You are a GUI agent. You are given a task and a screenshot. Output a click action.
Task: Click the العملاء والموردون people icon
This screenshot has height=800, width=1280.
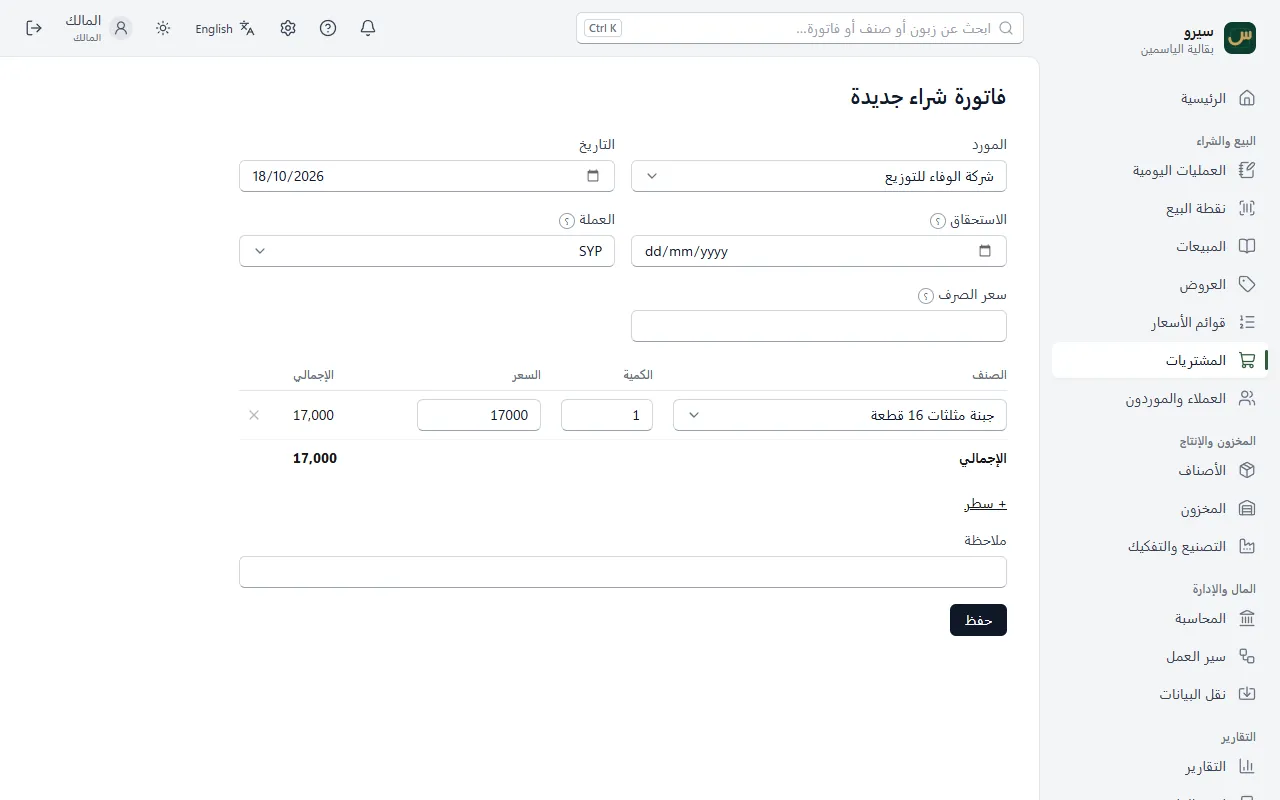(x=1247, y=398)
